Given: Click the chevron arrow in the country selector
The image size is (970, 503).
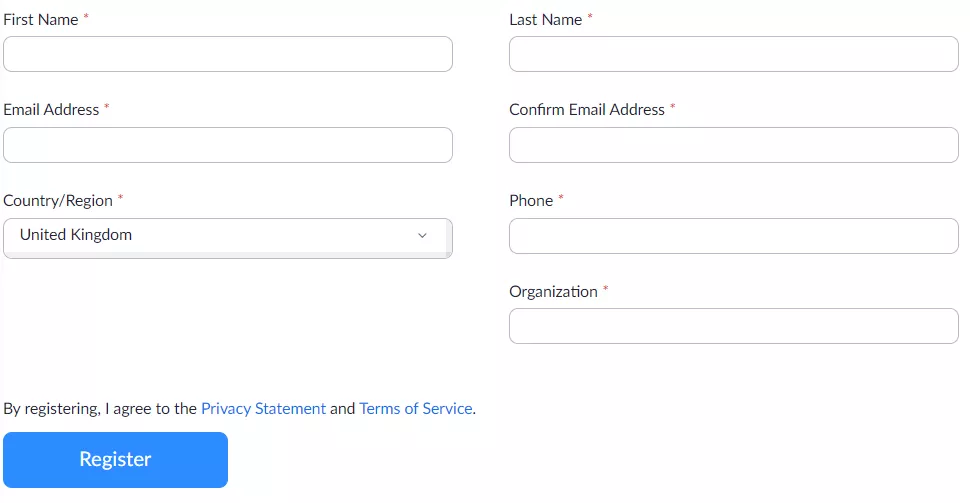Looking at the screenshot, I should pyautogui.click(x=422, y=236).
